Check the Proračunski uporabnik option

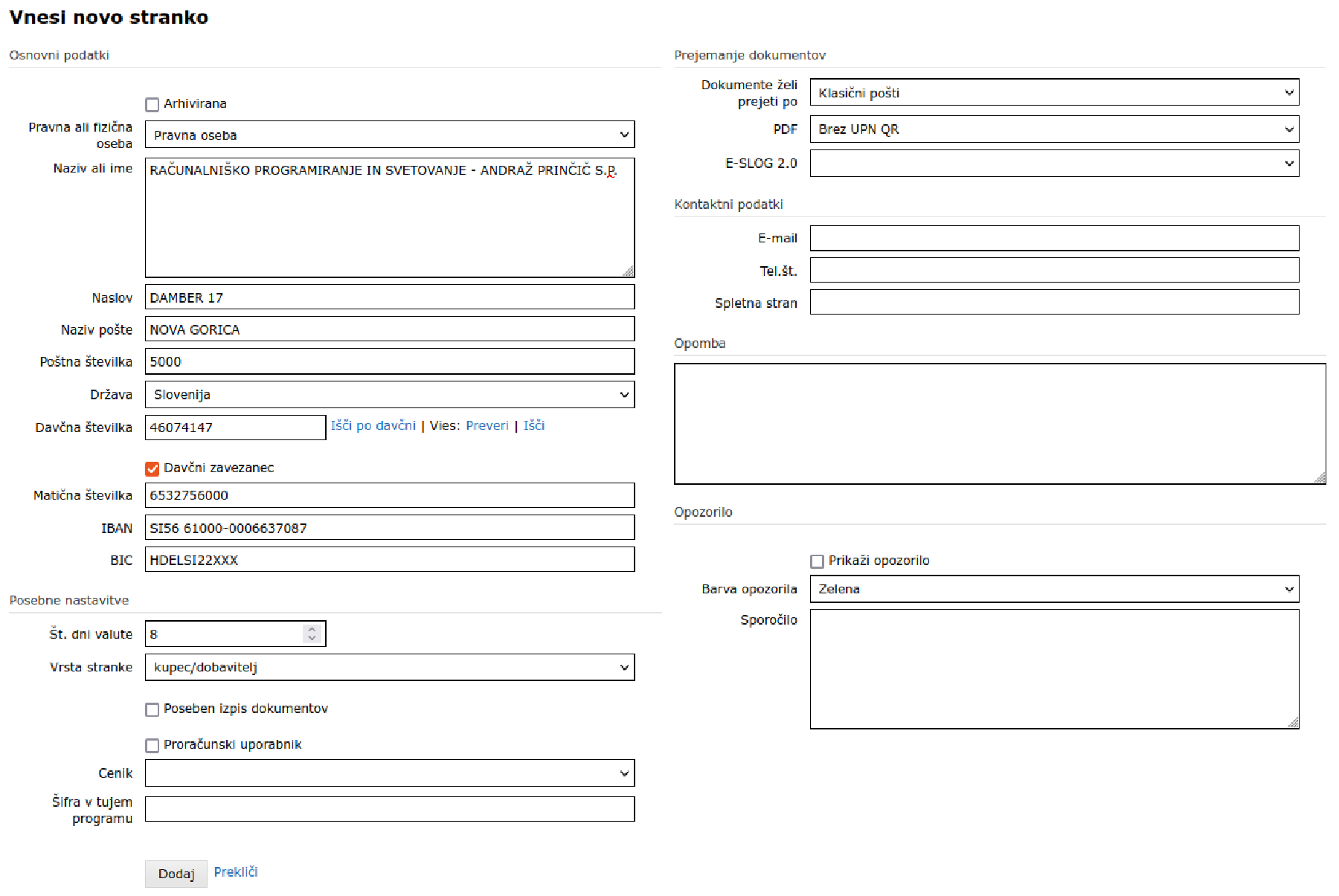pyautogui.click(x=152, y=745)
